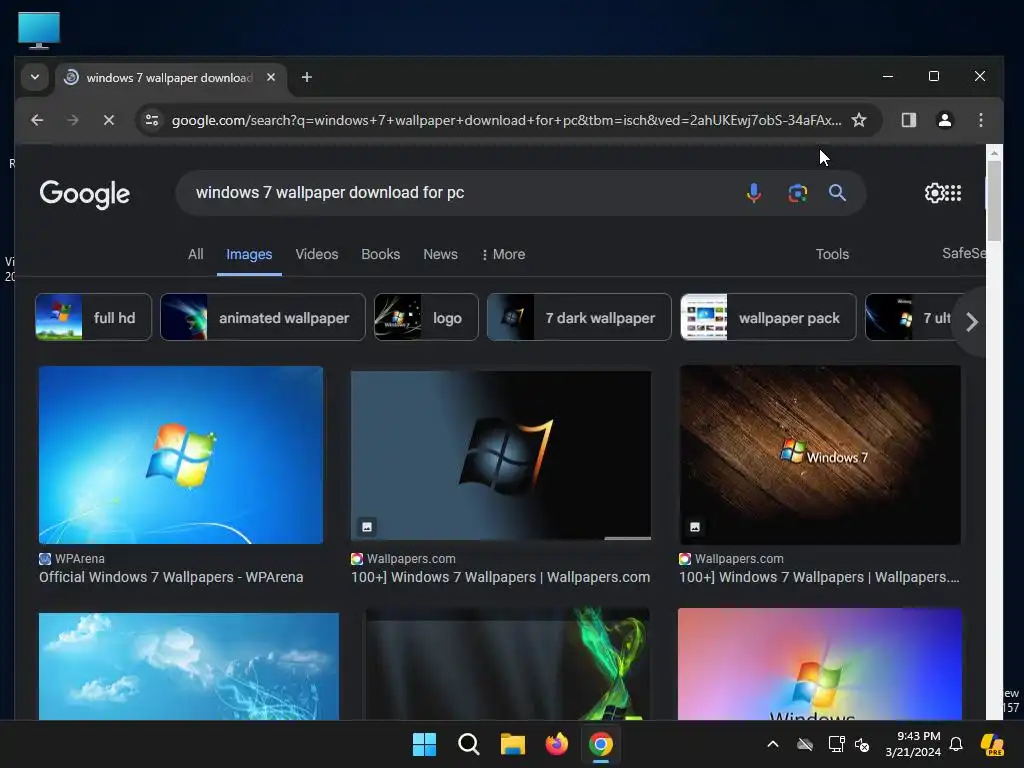
Task: Select the monitor icon on the desktop
Action: click(x=39, y=30)
